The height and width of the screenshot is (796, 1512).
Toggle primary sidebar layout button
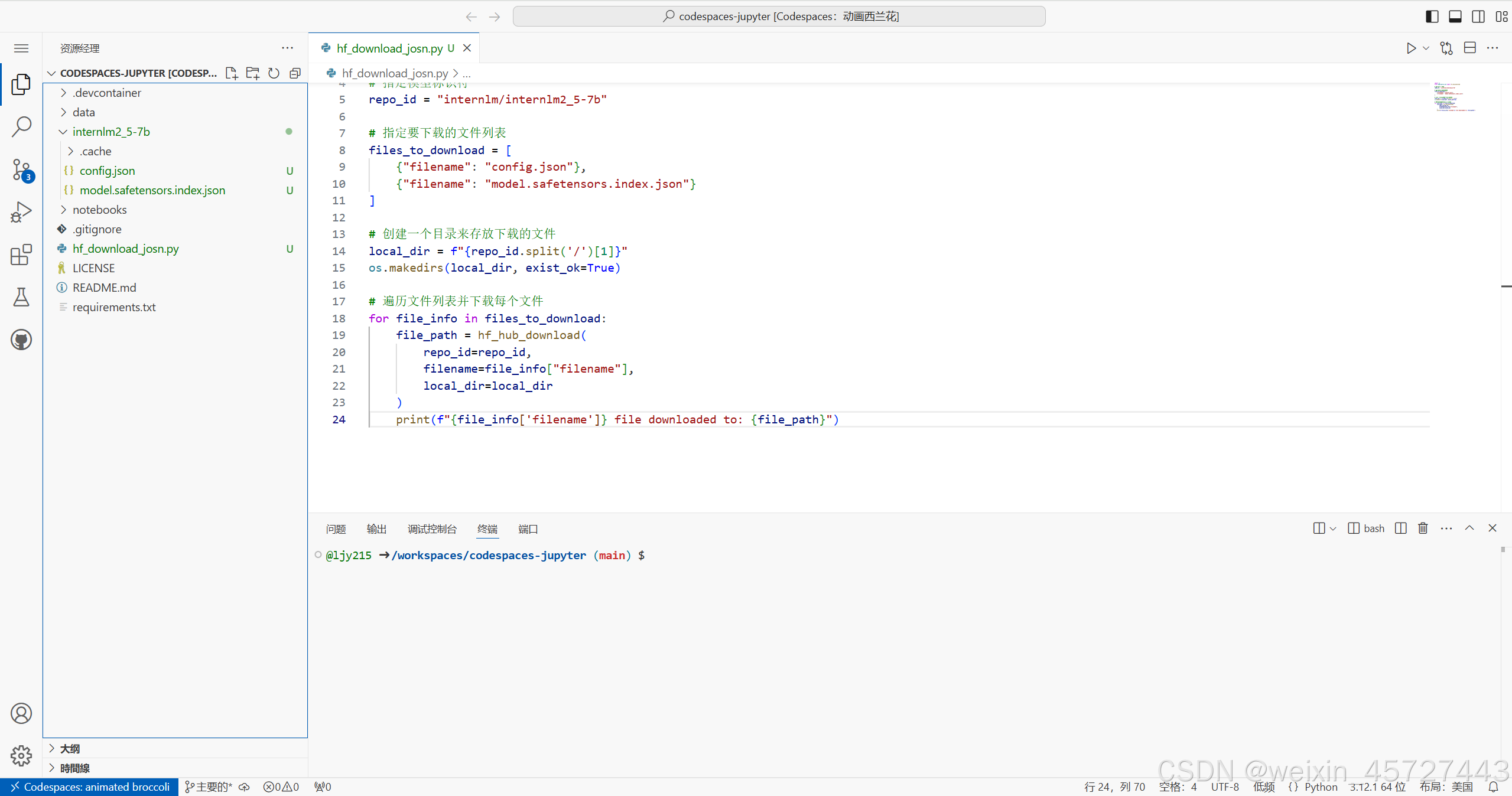coord(1432,17)
